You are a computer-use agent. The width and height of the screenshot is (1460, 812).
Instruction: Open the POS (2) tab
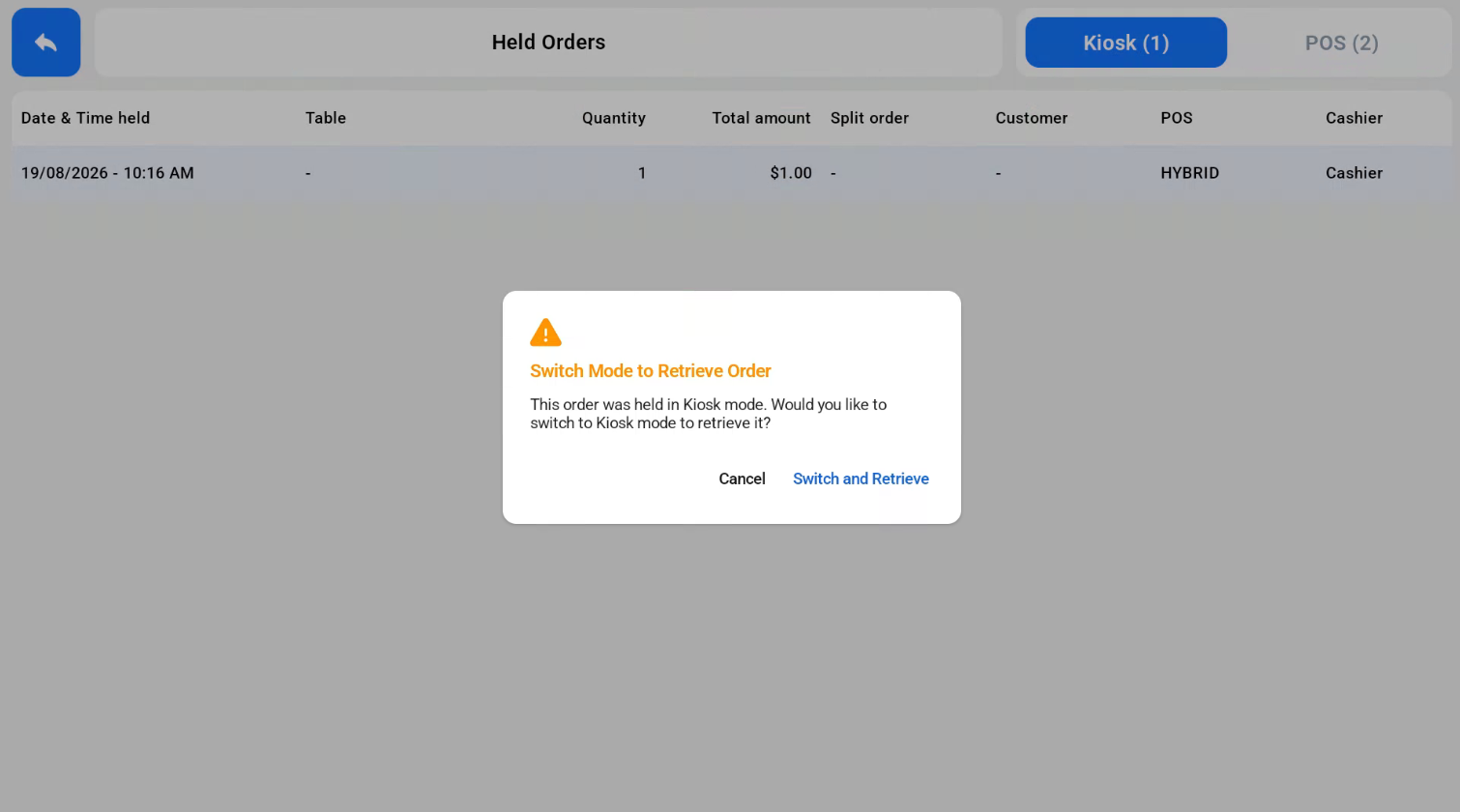(1341, 43)
